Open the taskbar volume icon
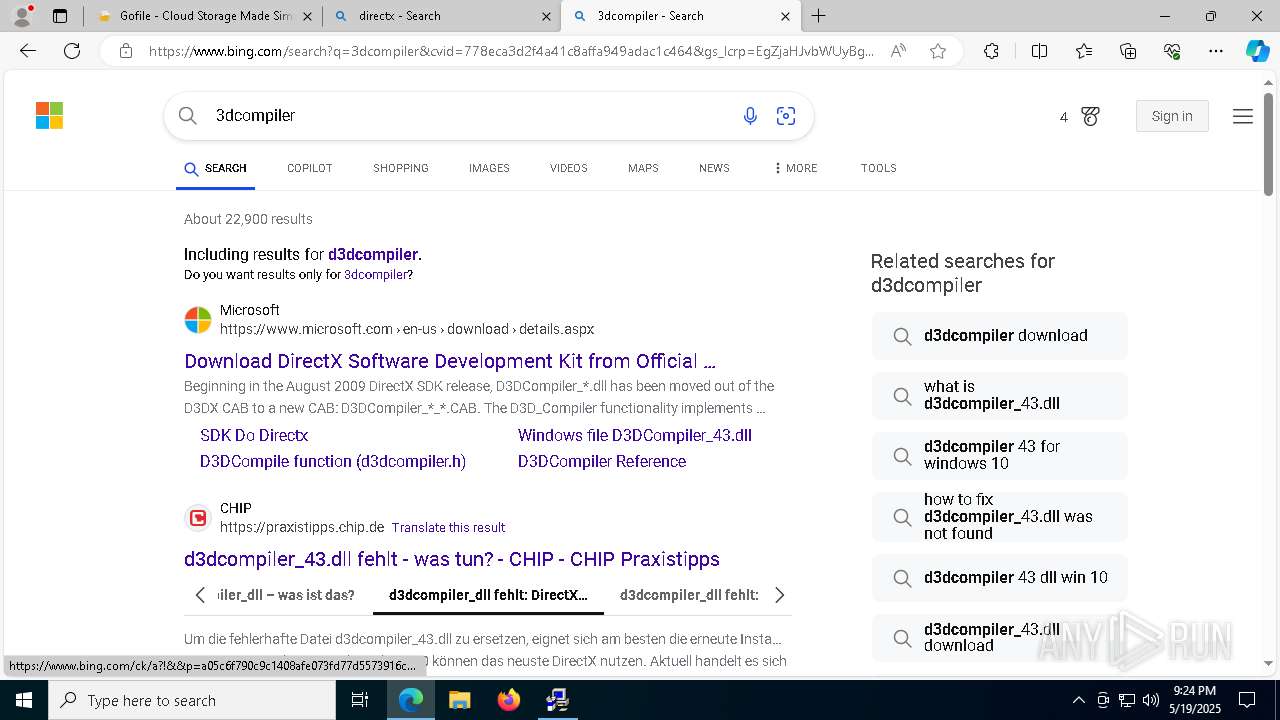 tap(1151, 700)
